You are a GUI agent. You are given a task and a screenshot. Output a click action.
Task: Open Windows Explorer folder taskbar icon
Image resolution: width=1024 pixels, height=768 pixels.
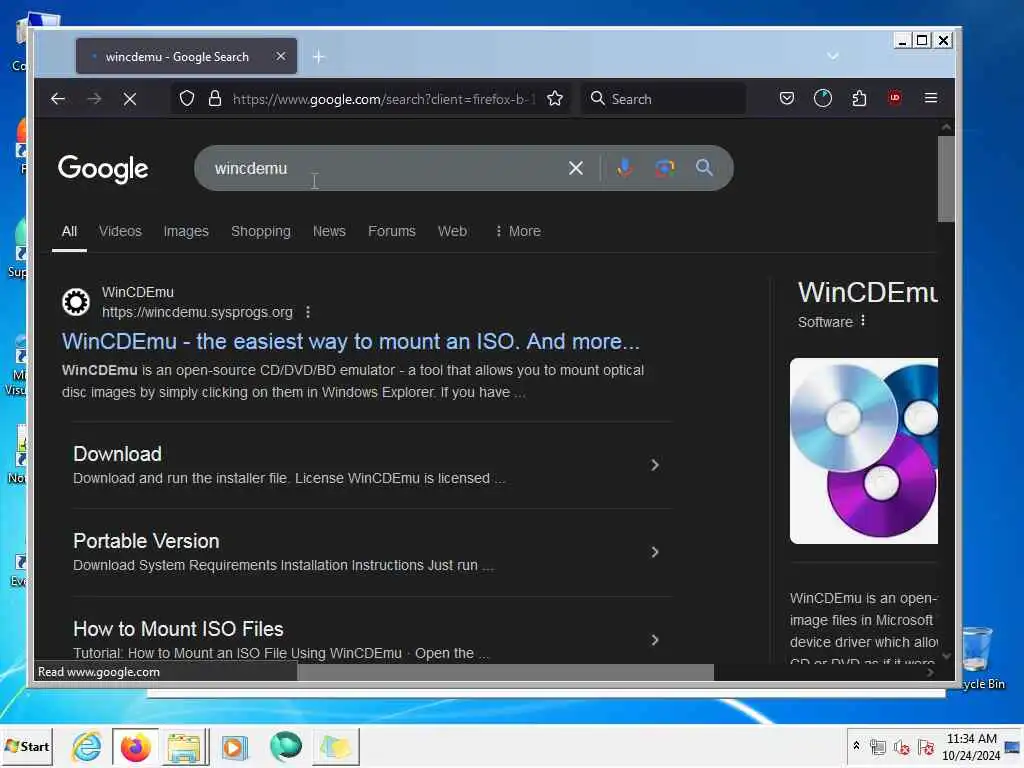pos(184,746)
